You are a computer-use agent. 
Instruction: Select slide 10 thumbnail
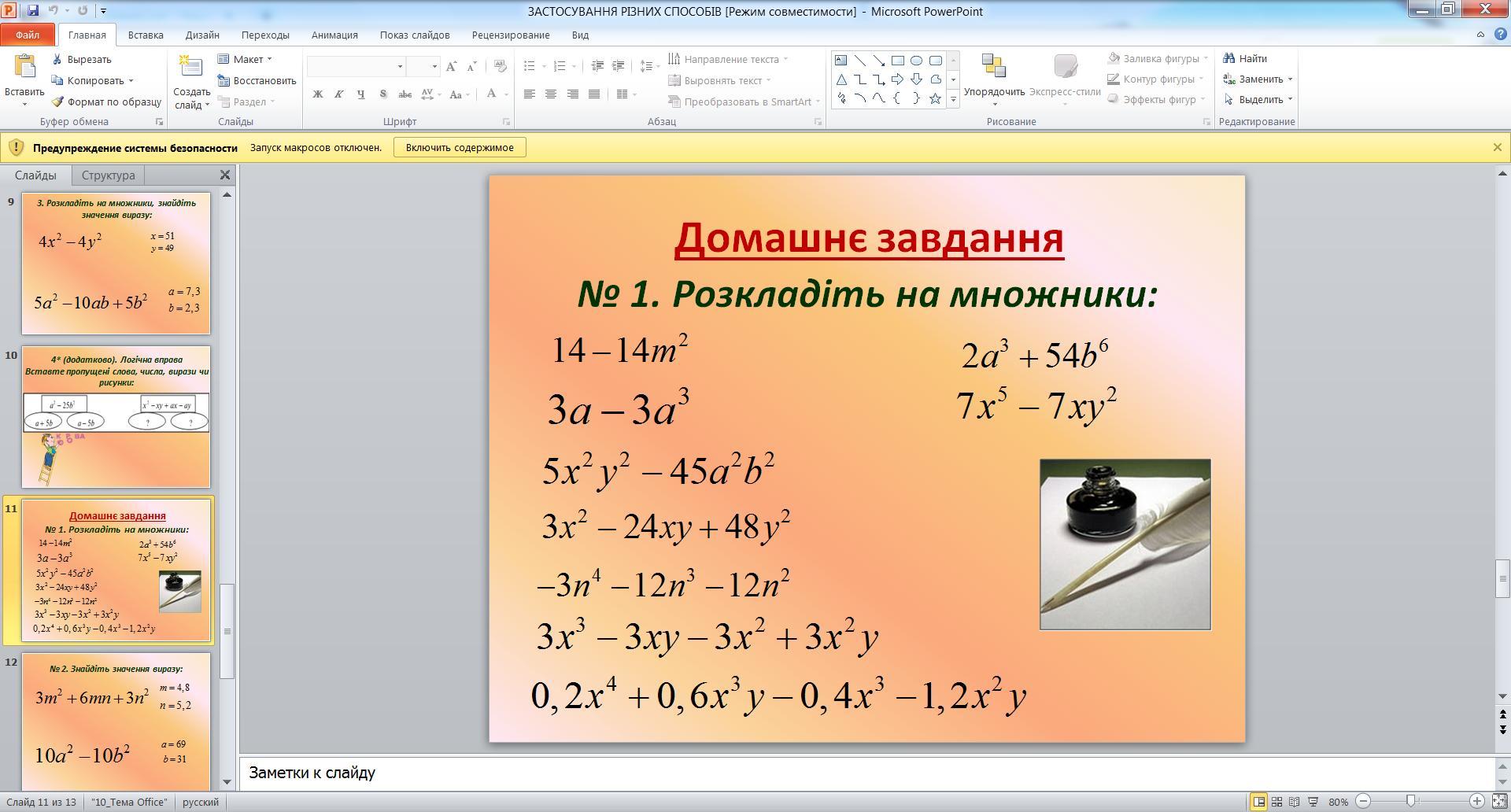pyautogui.click(x=116, y=417)
